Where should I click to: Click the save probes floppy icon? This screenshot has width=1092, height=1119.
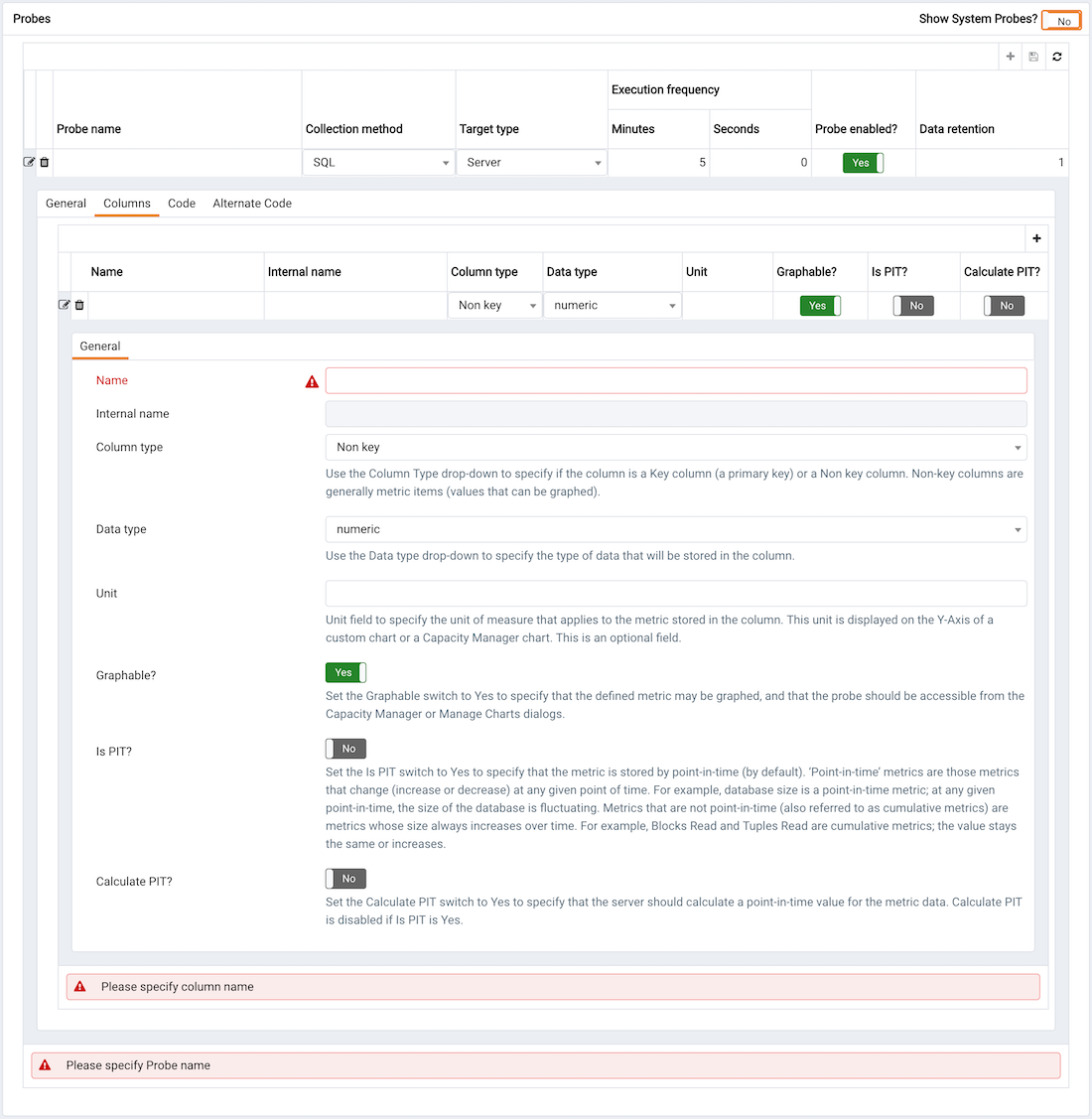tap(1033, 57)
